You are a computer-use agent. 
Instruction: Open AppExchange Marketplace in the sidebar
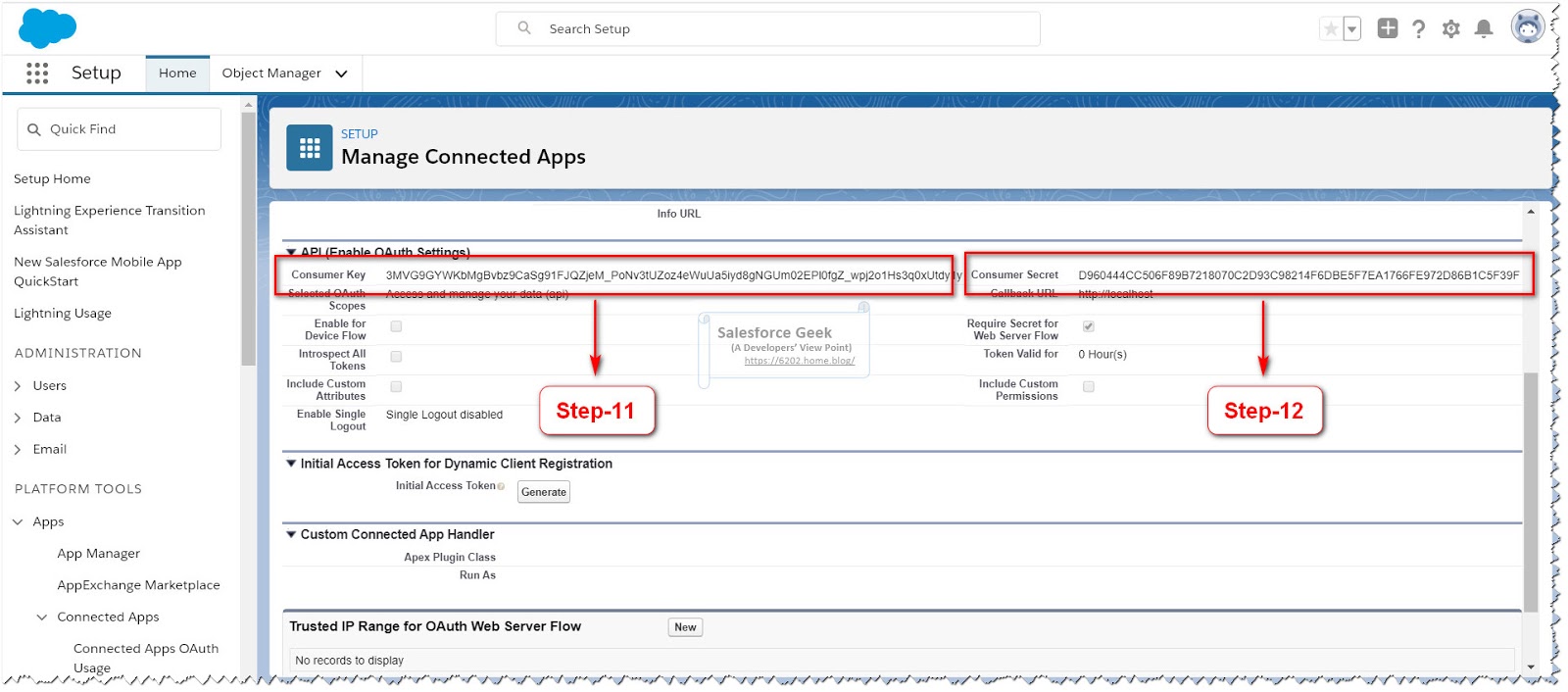tap(138, 585)
